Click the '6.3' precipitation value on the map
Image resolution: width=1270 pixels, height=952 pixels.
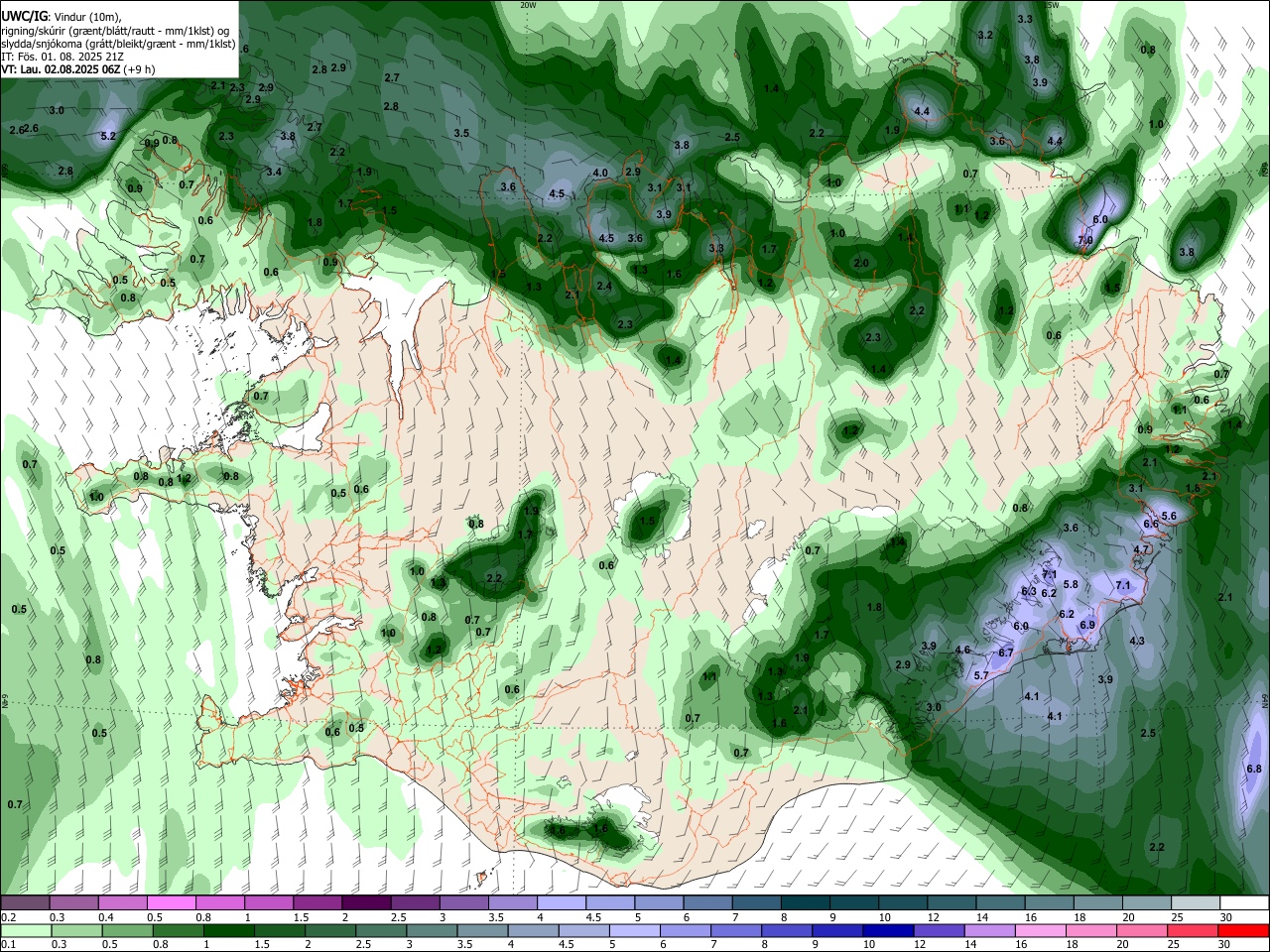1029,592
